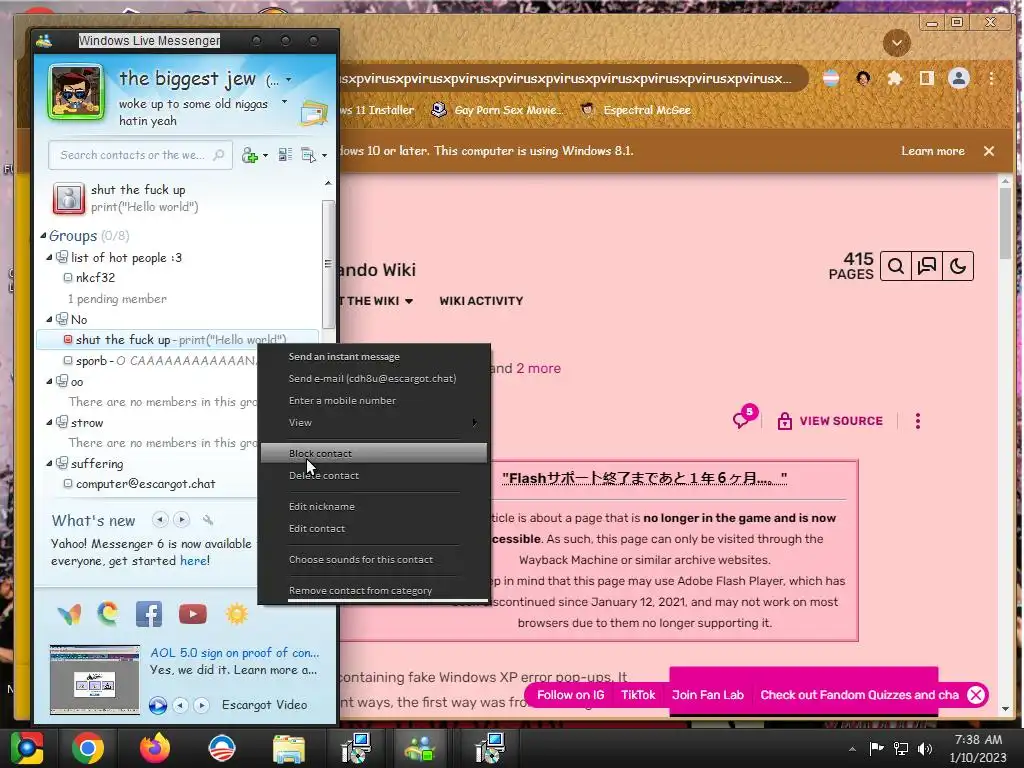Image resolution: width=1024 pixels, height=768 pixels.
Task: Open the wiki search magnifier icon
Action: click(896, 266)
